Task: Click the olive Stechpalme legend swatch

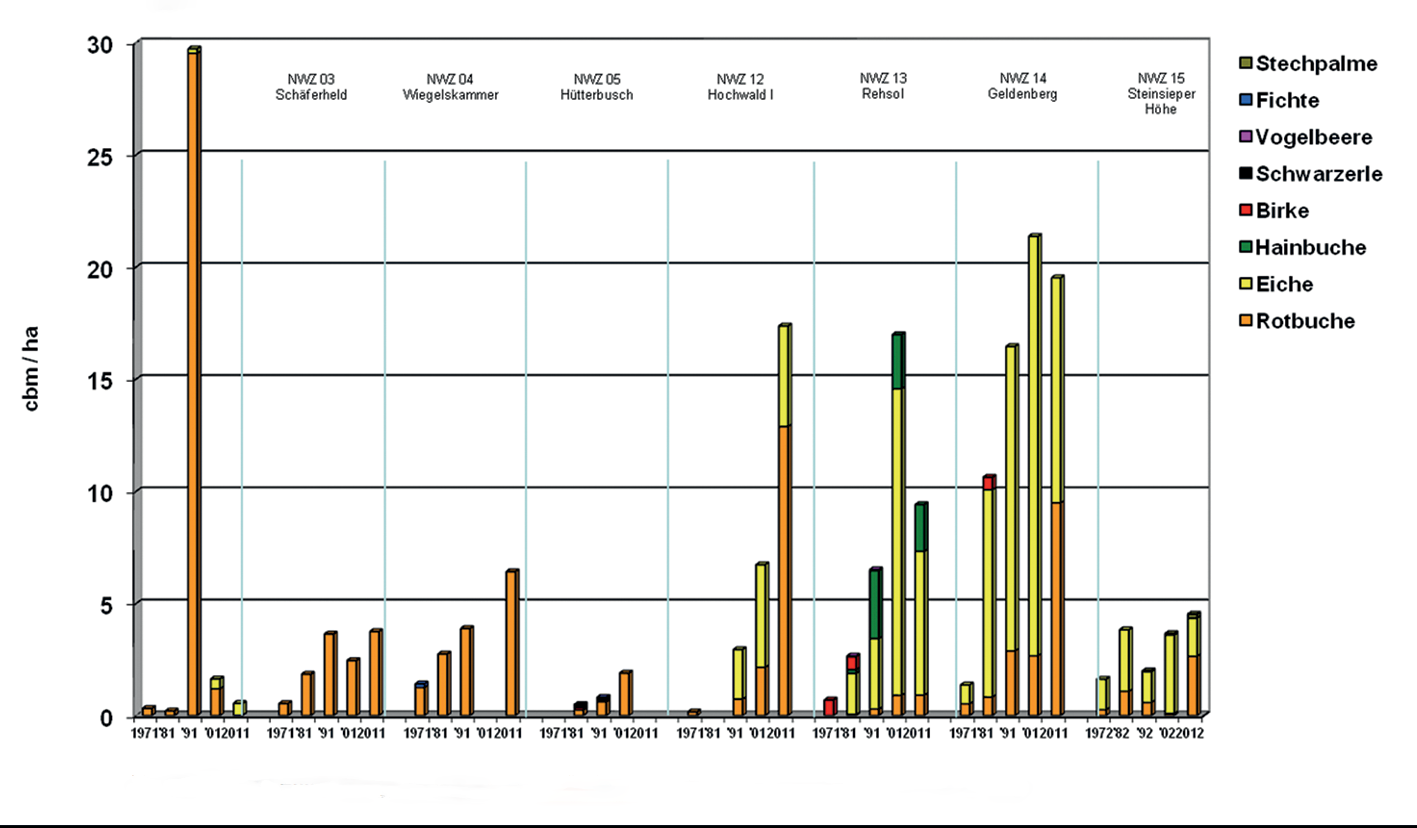Action: click(1244, 65)
